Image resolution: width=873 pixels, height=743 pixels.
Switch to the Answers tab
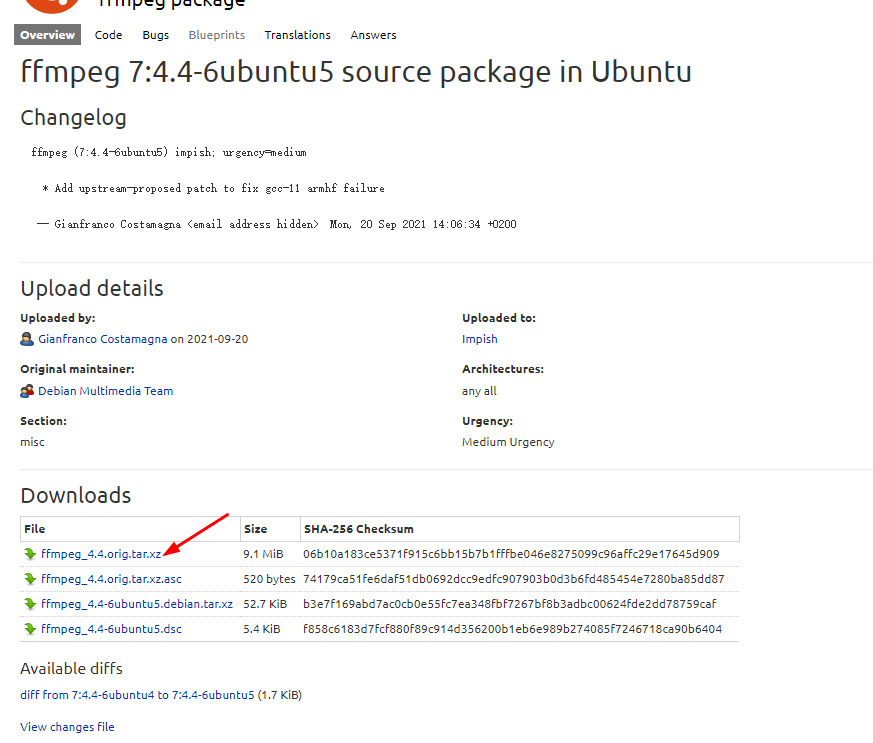pyautogui.click(x=373, y=34)
